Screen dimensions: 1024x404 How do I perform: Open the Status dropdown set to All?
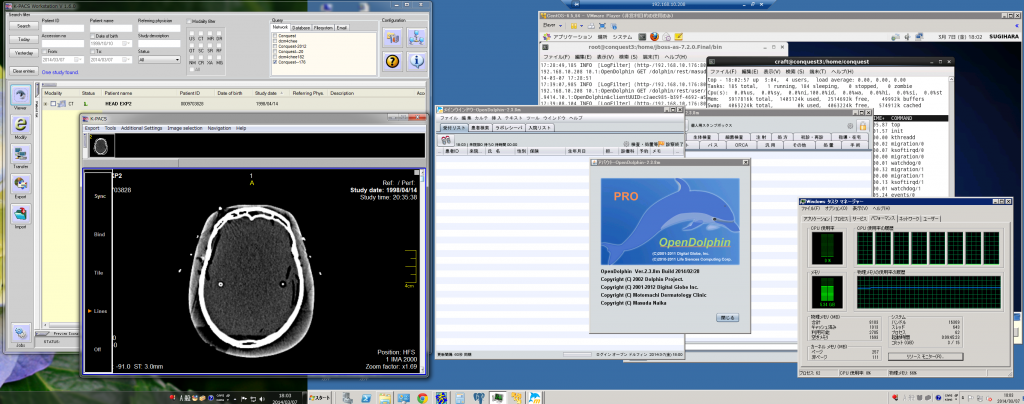tap(159, 59)
